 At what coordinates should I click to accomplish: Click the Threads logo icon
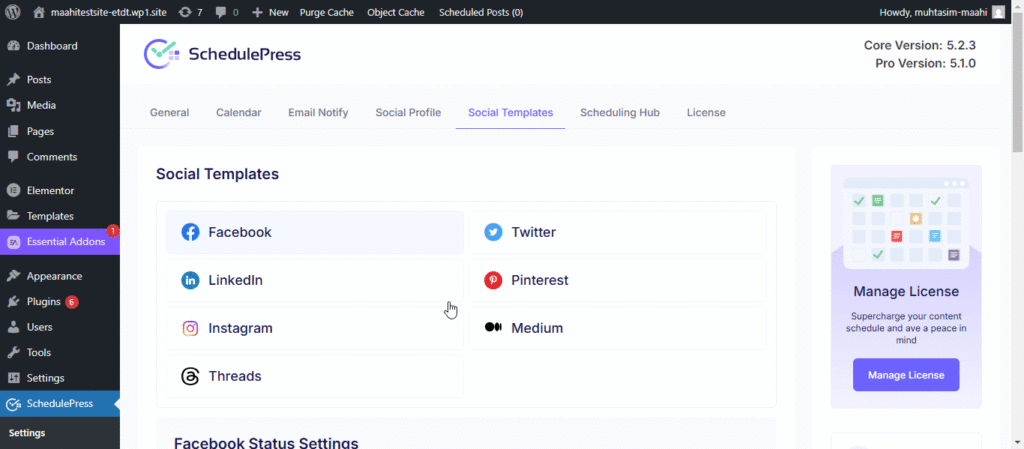coord(190,376)
